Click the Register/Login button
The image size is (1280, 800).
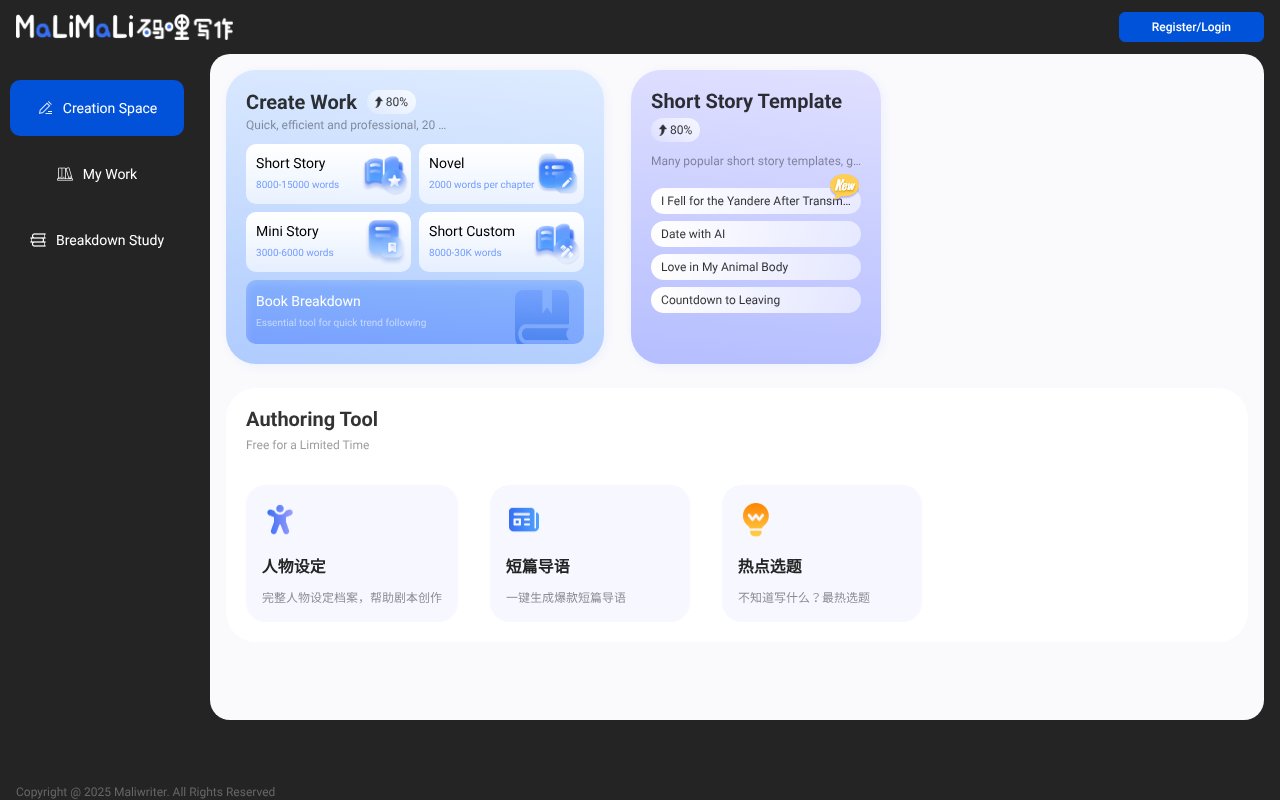(1191, 27)
